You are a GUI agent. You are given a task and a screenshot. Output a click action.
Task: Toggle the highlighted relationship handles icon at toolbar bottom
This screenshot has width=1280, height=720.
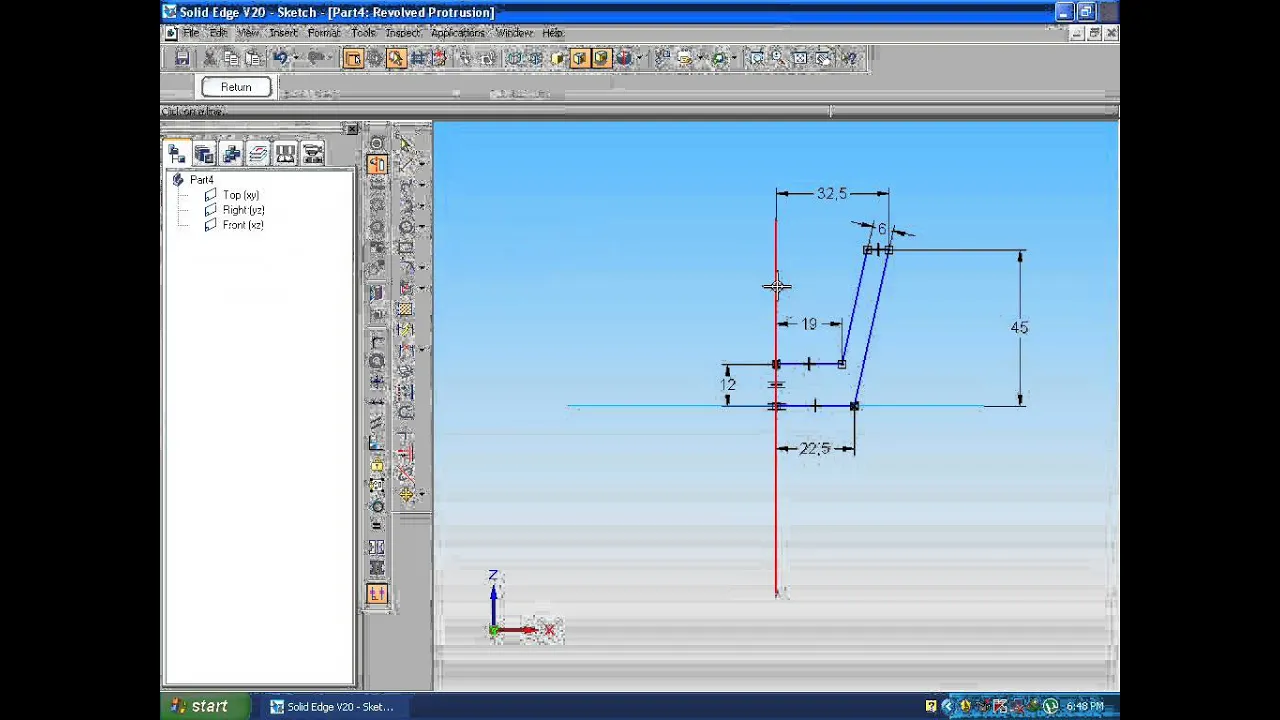click(376, 593)
